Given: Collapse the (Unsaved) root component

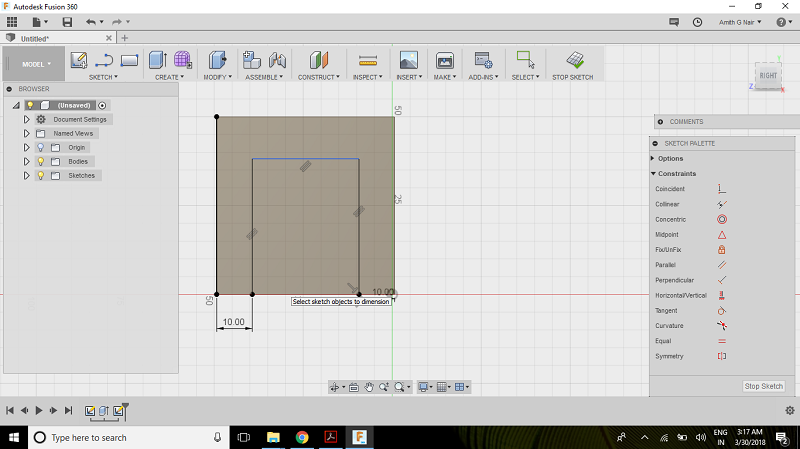Looking at the screenshot, I should coord(16,105).
